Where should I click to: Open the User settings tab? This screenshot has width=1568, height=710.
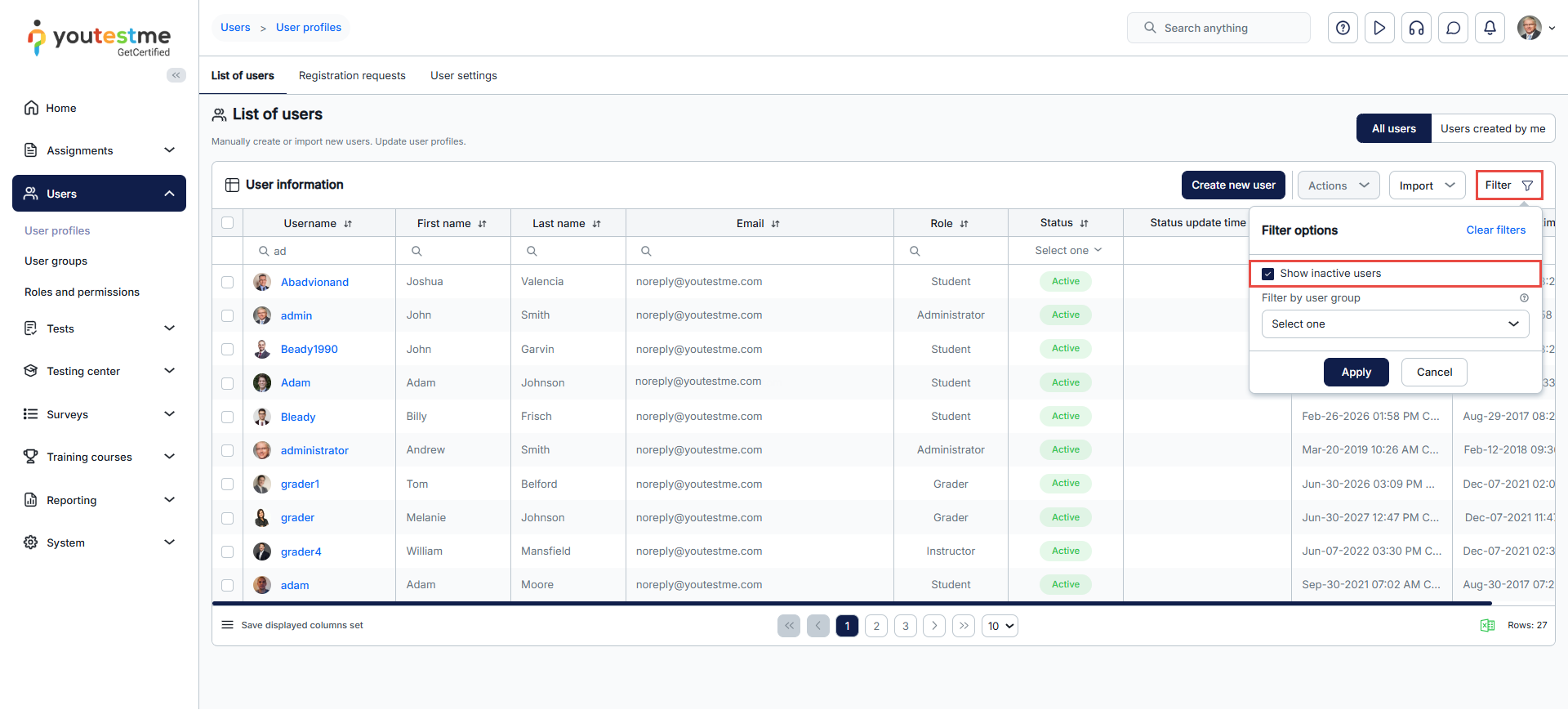(463, 76)
